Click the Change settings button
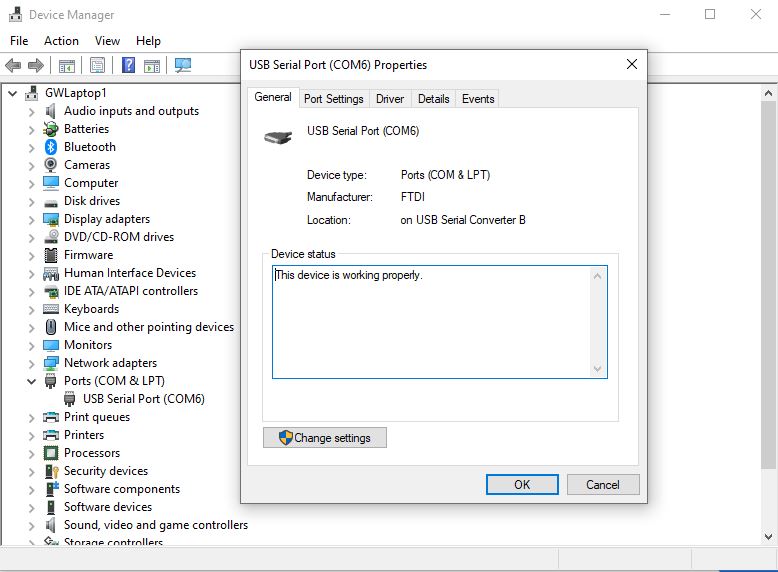 pyautogui.click(x=324, y=438)
